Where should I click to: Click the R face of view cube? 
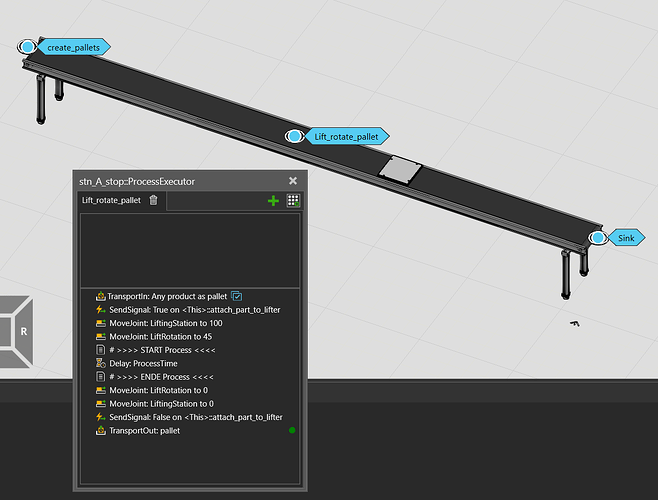22,329
